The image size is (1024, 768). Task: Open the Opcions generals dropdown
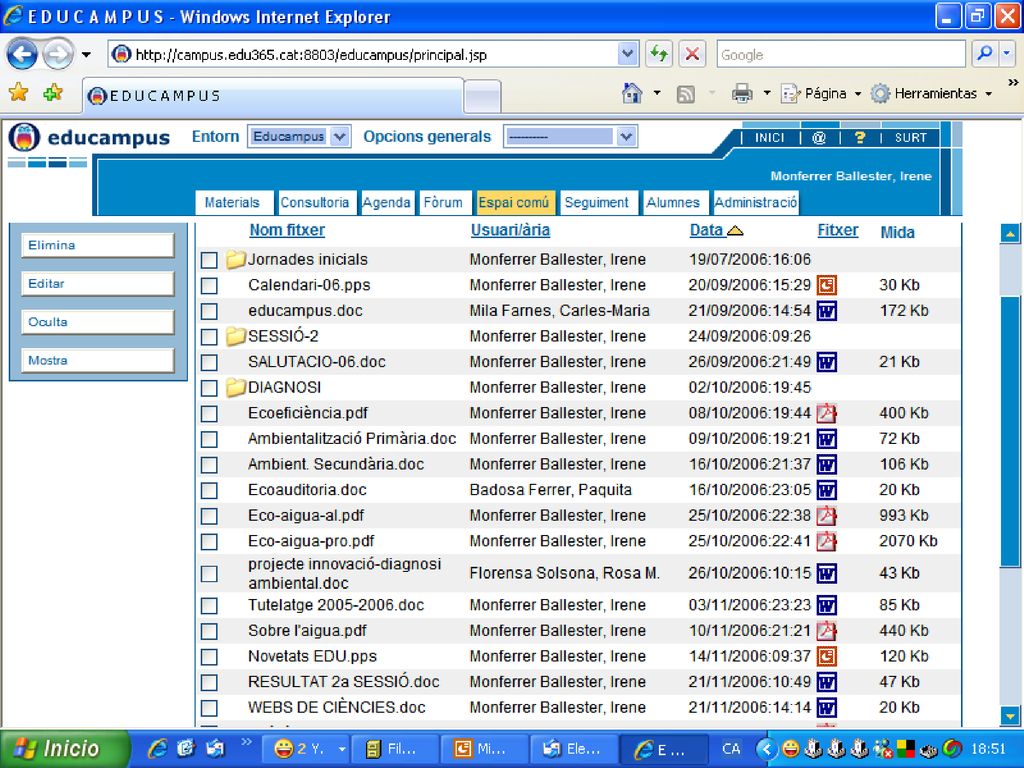[x=570, y=136]
